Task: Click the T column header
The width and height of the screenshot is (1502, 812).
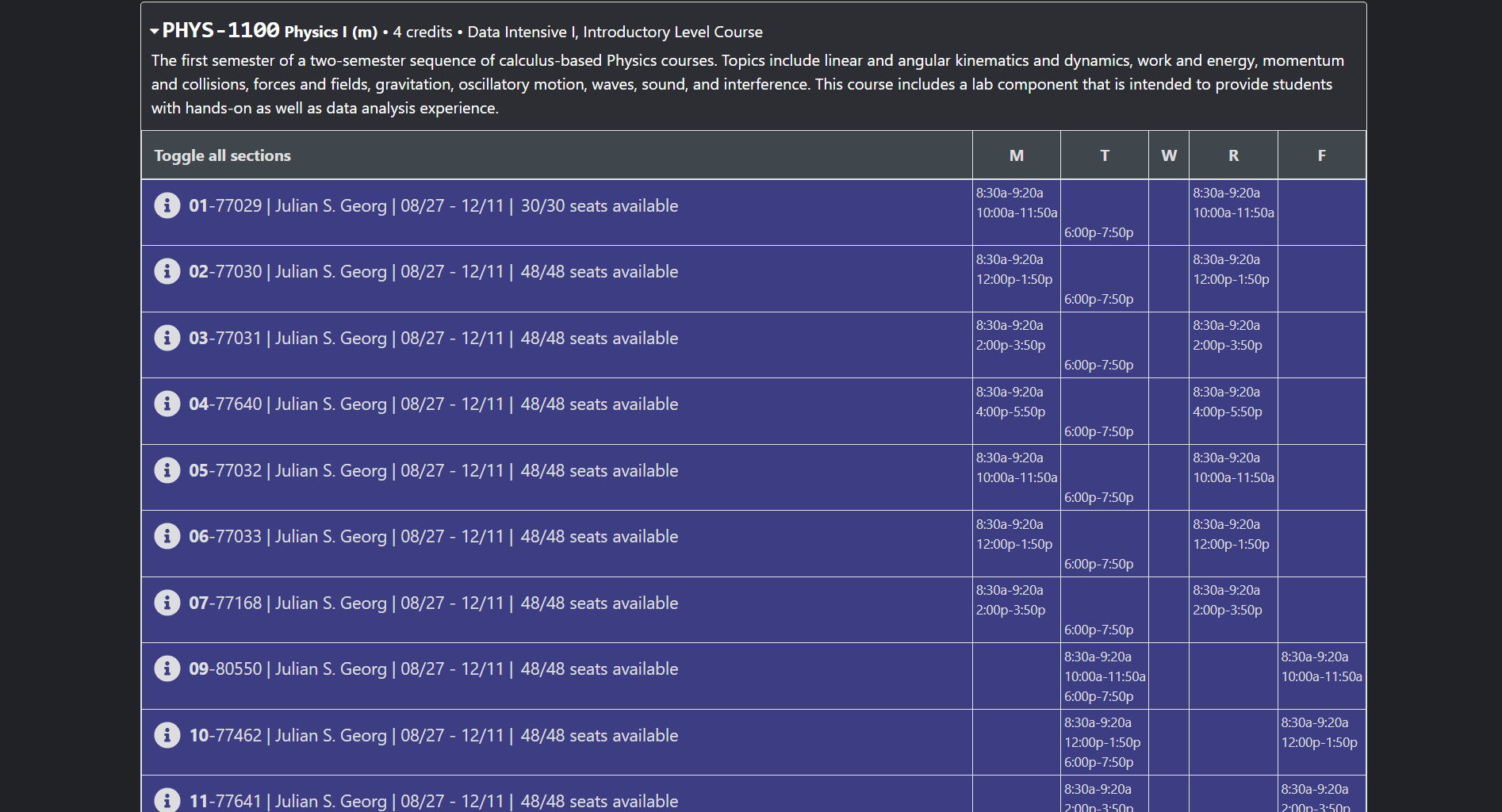Action: (x=1105, y=155)
